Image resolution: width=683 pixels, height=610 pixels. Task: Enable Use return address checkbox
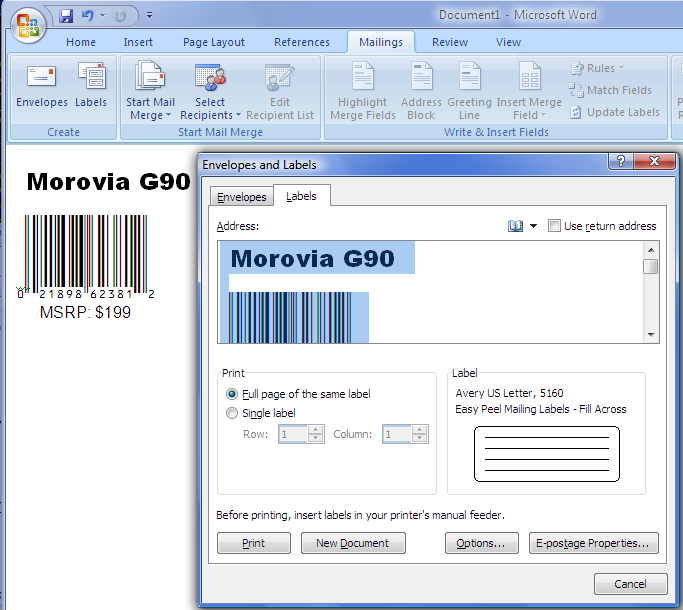[554, 226]
